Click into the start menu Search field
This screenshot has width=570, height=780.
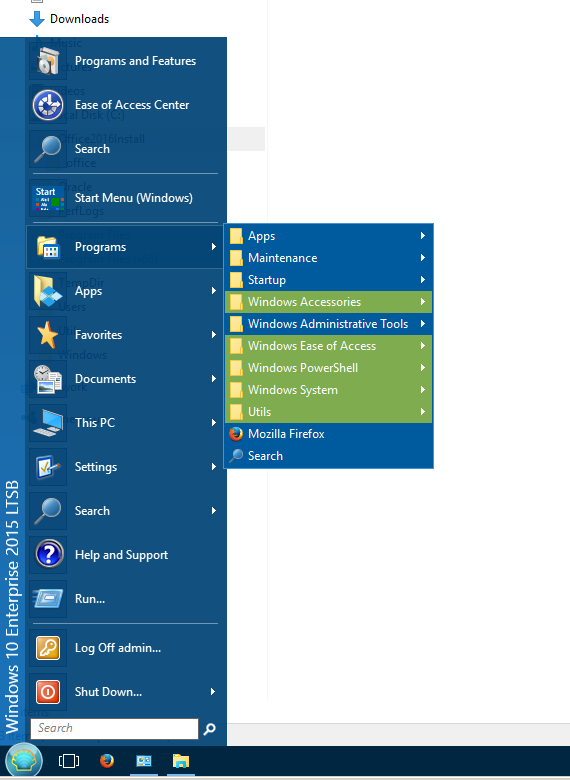[x=114, y=729]
